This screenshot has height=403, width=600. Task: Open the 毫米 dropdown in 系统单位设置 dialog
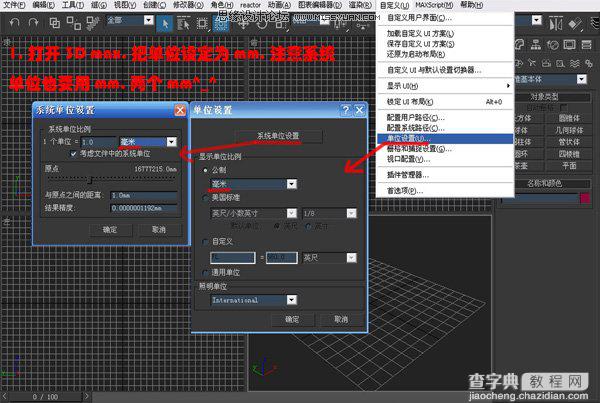tap(171, 142)
